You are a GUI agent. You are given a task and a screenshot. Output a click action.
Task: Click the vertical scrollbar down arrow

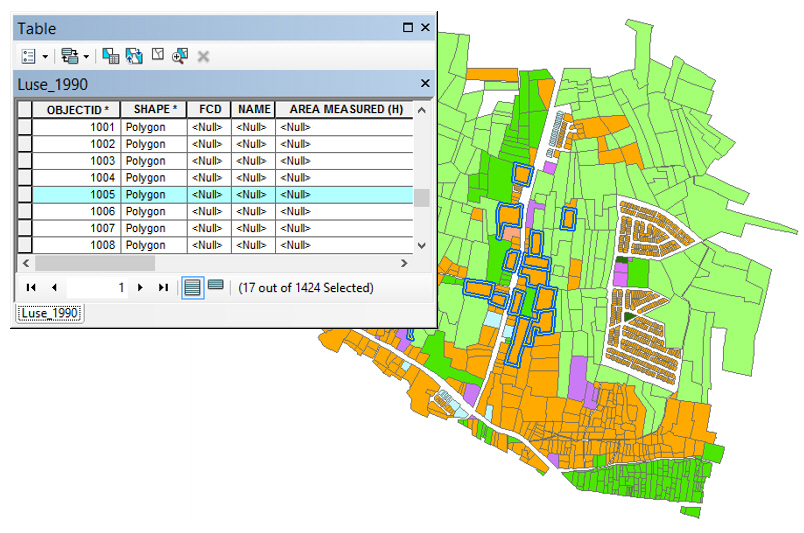(421, 246)
